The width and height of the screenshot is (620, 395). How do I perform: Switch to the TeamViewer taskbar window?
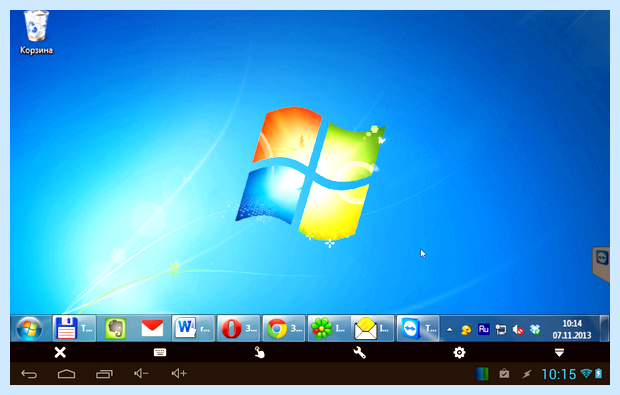click(x=418, y=328)
